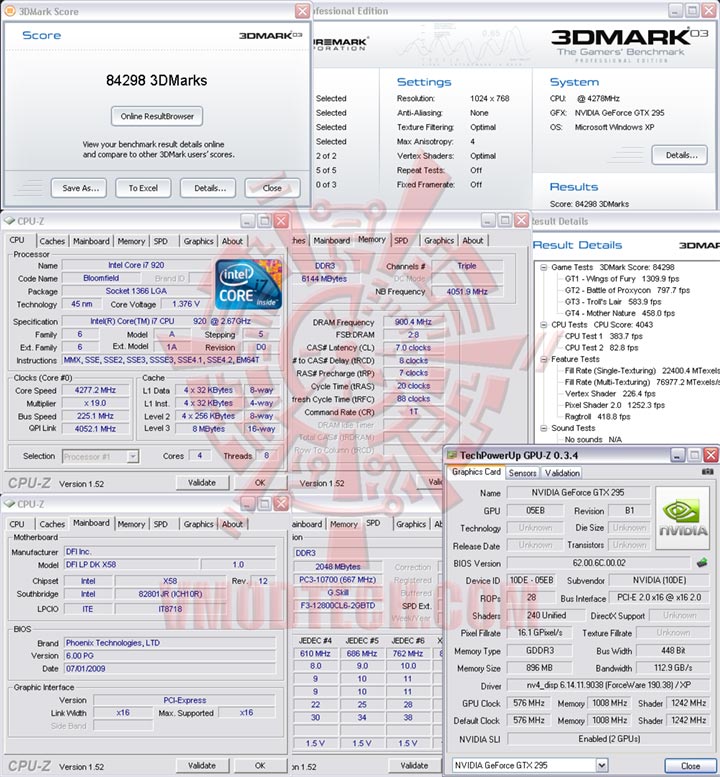Click the GPU-Z Name field value
The height and width of the screenshot is (777, 720).
pos(578,493)
